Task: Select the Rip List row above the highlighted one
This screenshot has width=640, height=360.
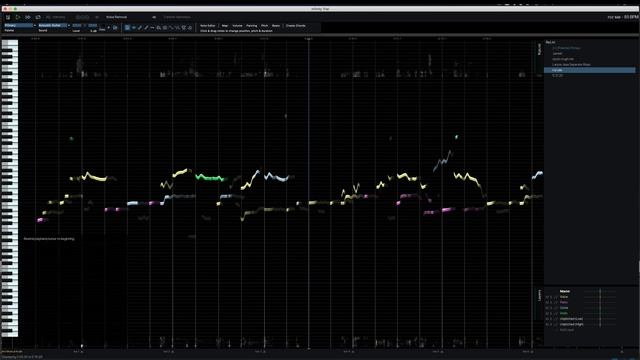Action: (x=589, y=64)
